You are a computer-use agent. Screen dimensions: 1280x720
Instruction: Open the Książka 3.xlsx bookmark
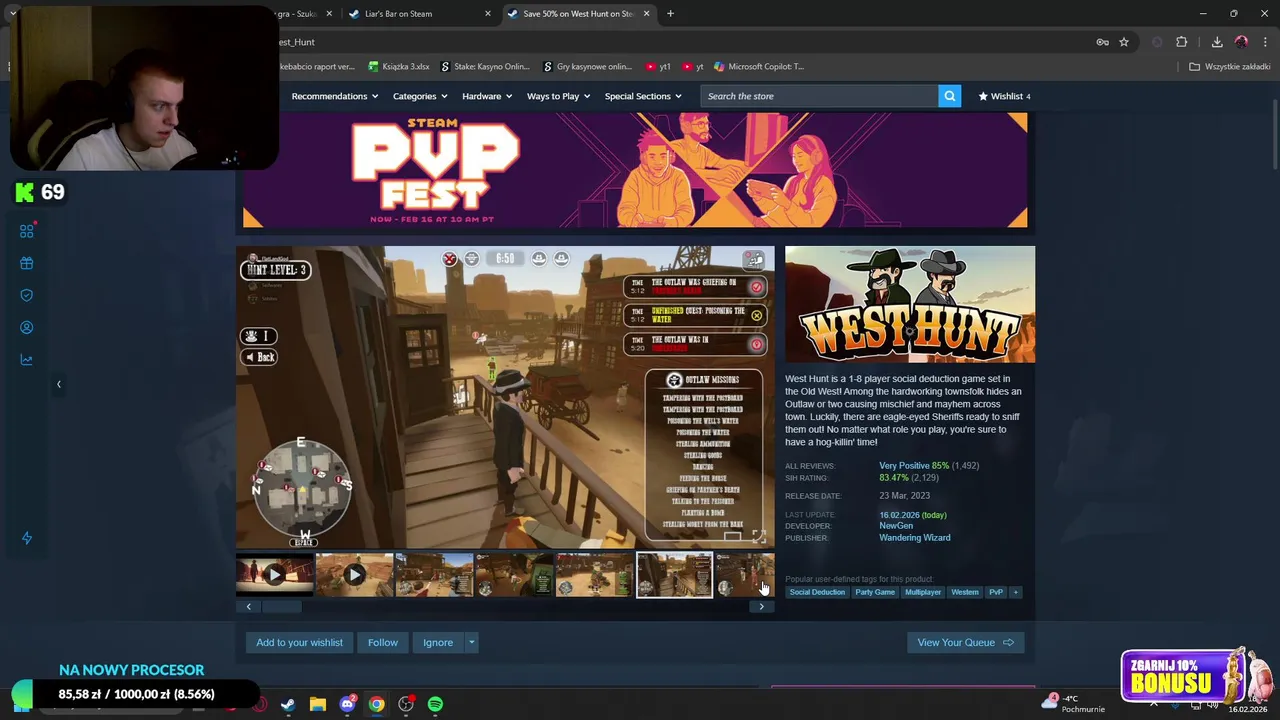point(399,67)
